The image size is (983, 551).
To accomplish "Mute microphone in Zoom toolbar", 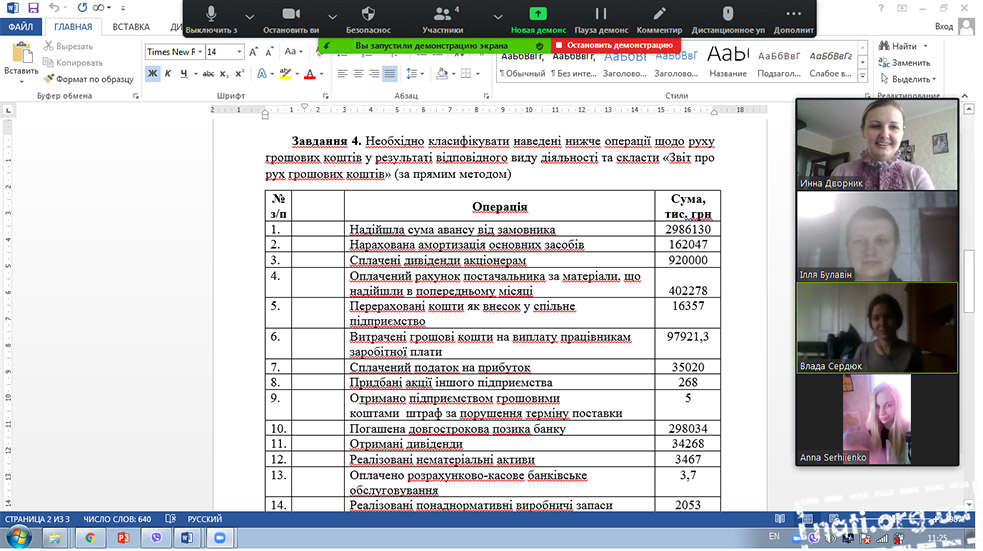I will click(211, 19).
